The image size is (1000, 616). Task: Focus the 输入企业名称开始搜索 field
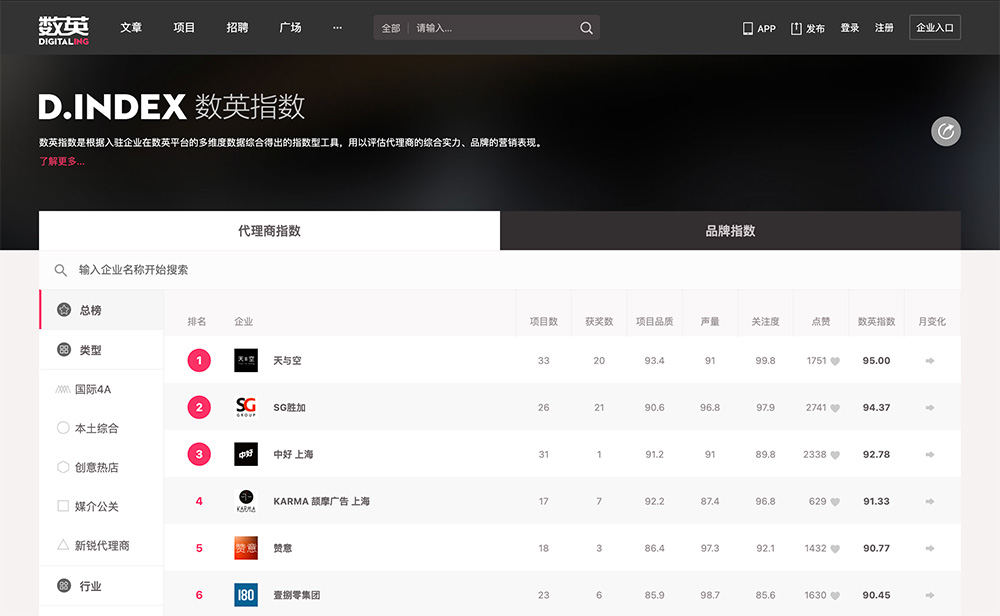pos(500,270)
